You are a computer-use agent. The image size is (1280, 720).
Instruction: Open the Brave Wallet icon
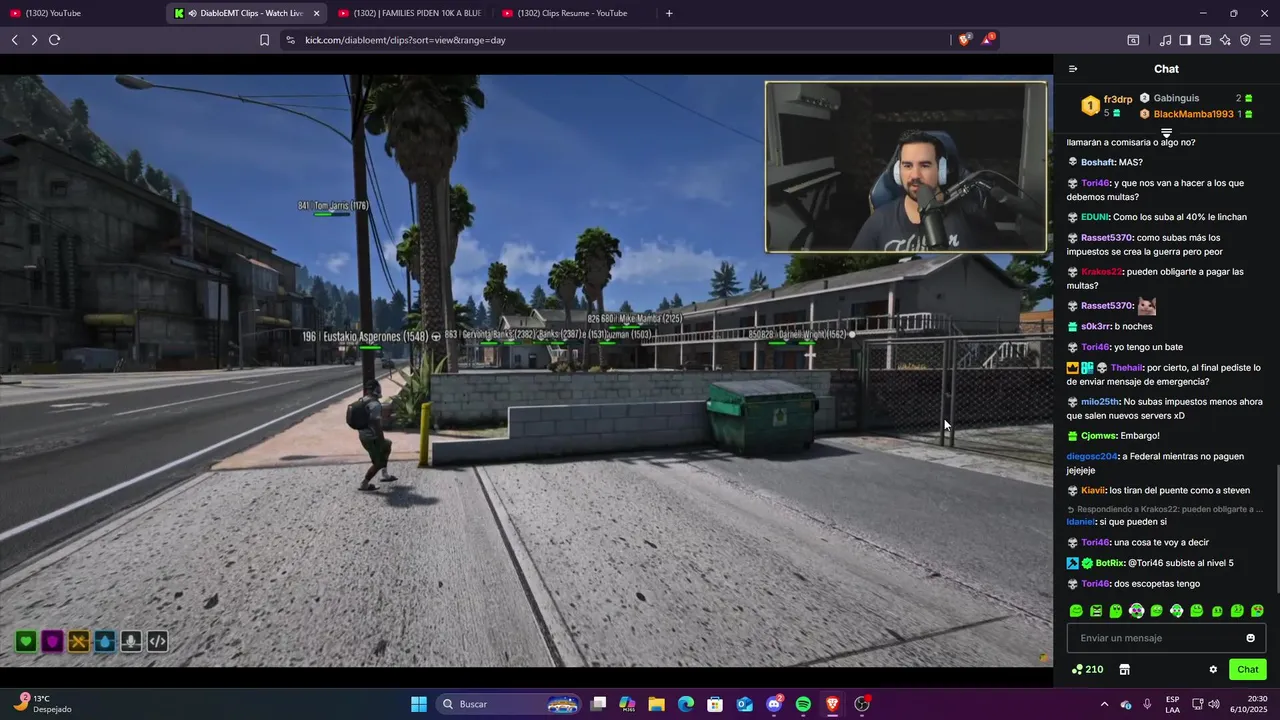click(1205, 40)
